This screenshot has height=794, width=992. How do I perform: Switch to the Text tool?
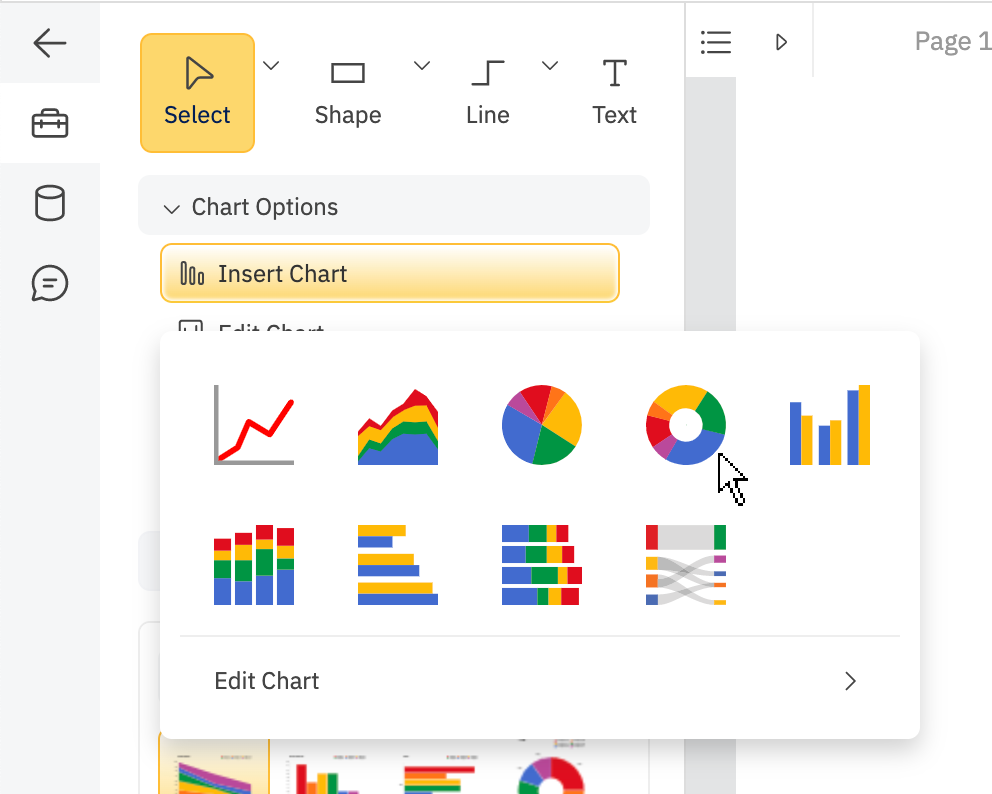click(614, 88)
